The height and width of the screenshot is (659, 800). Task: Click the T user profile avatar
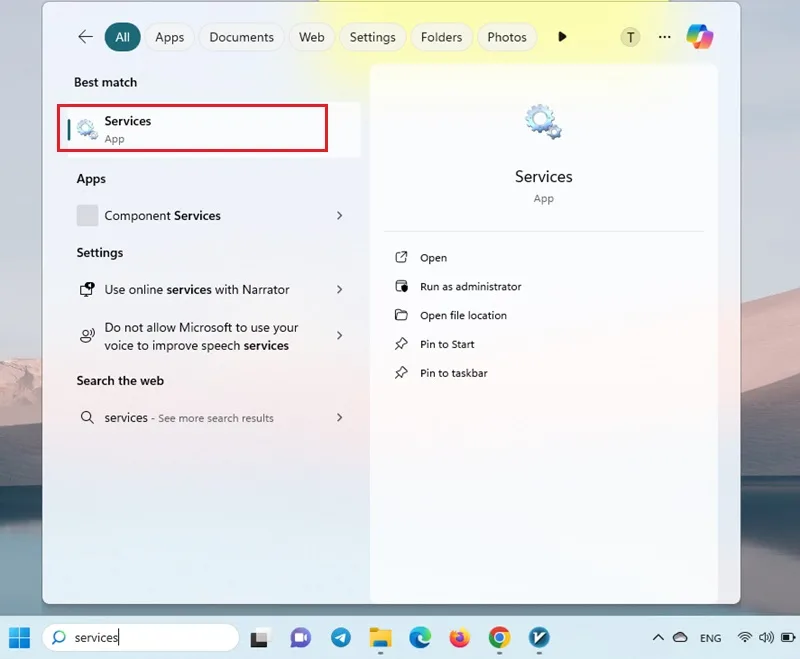point(630,37)
